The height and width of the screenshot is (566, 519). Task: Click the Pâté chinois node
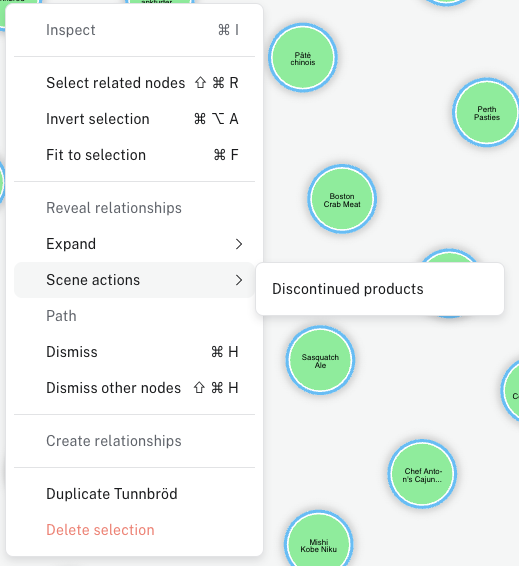(303, 57)
